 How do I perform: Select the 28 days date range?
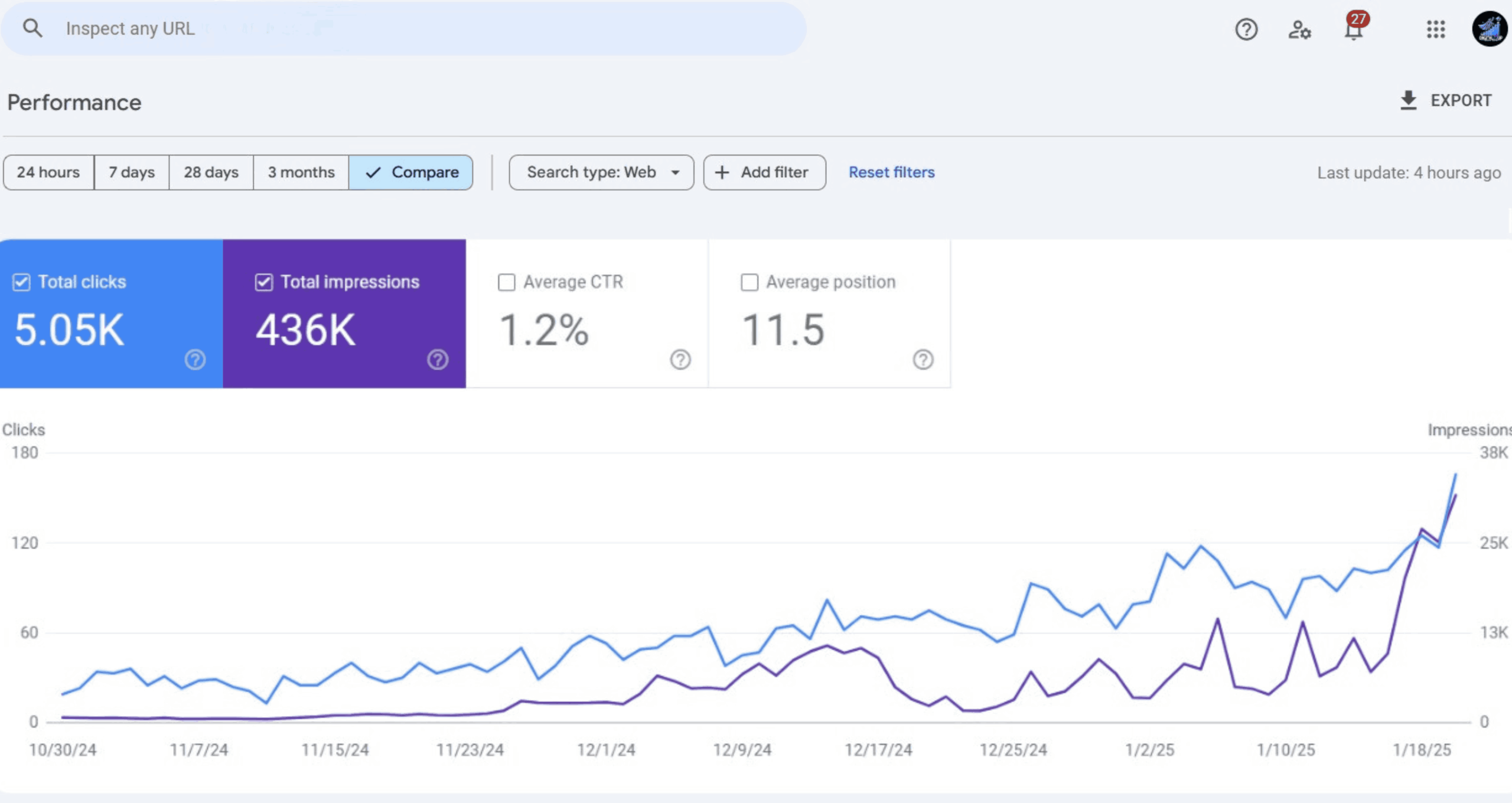click(x=211, y=172)
